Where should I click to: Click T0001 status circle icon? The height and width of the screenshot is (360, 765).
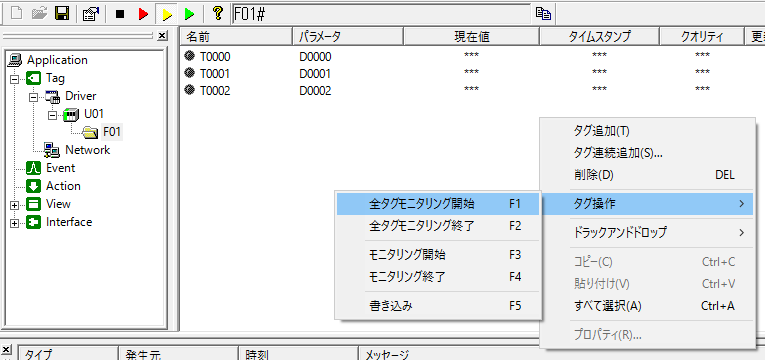tap(189, 73)
